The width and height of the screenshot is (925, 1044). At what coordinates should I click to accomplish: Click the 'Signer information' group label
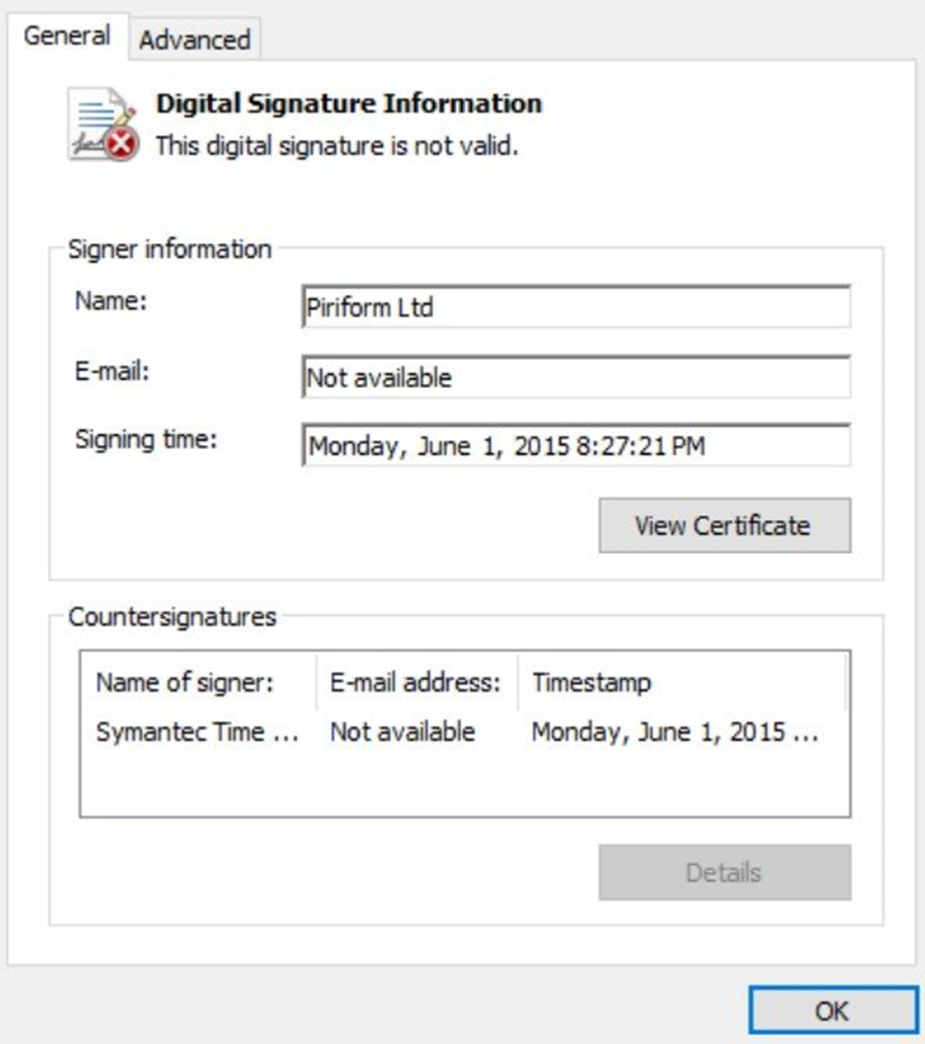pos(170,249)
